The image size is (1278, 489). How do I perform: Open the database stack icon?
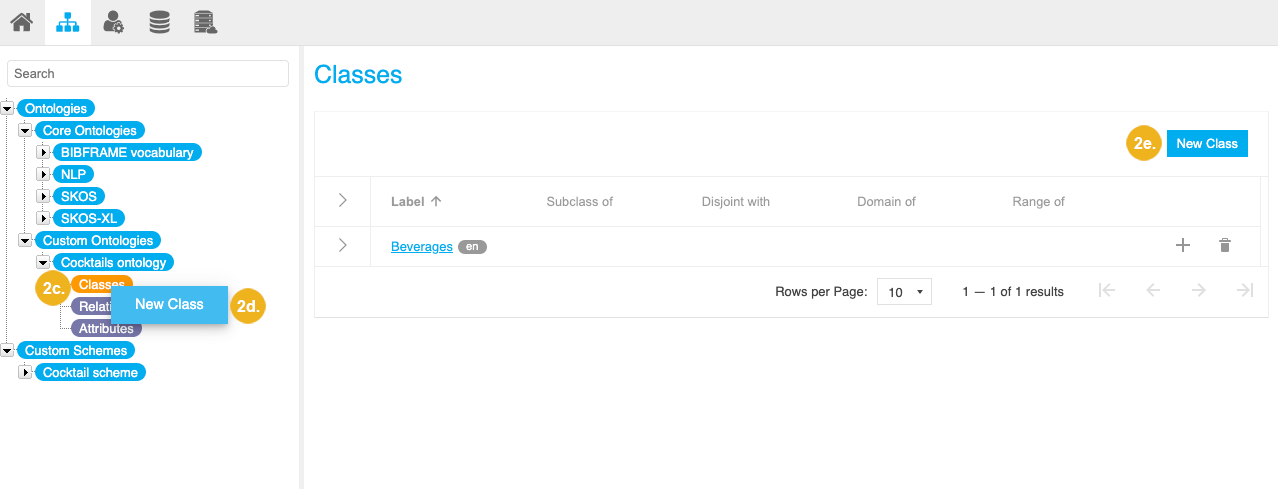159,22
